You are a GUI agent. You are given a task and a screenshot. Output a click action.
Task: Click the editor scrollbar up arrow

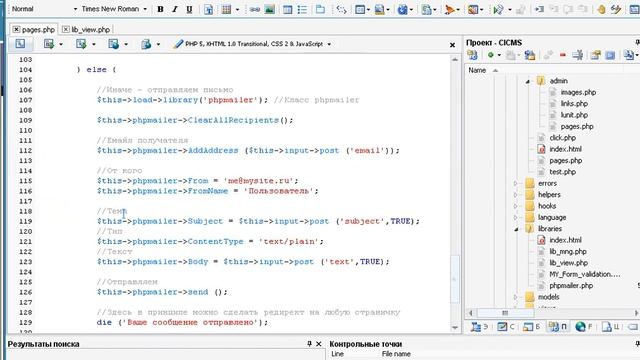coord(455,60)
